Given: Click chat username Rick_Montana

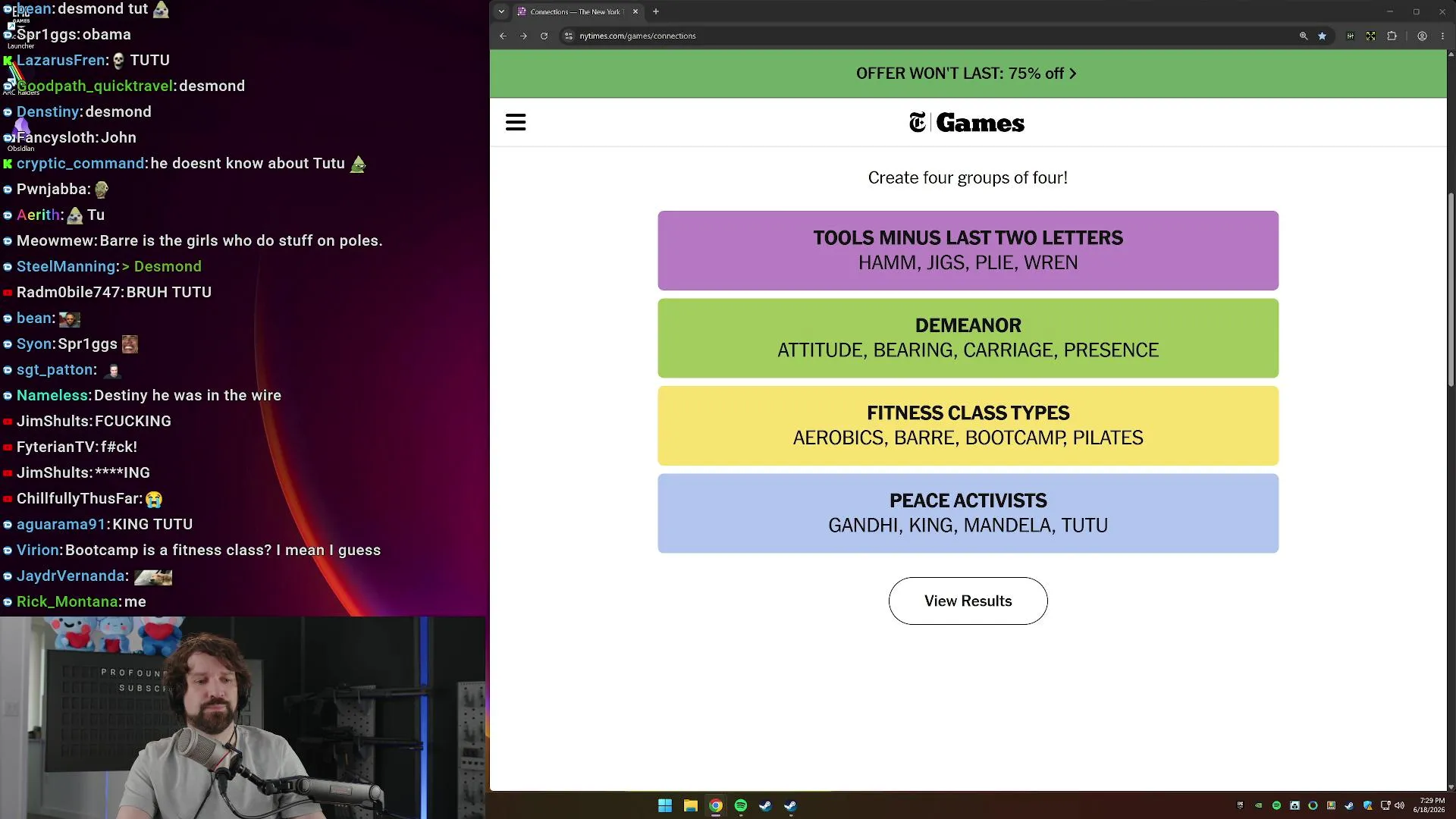Looking at the screenshot, I should [67, 601].
